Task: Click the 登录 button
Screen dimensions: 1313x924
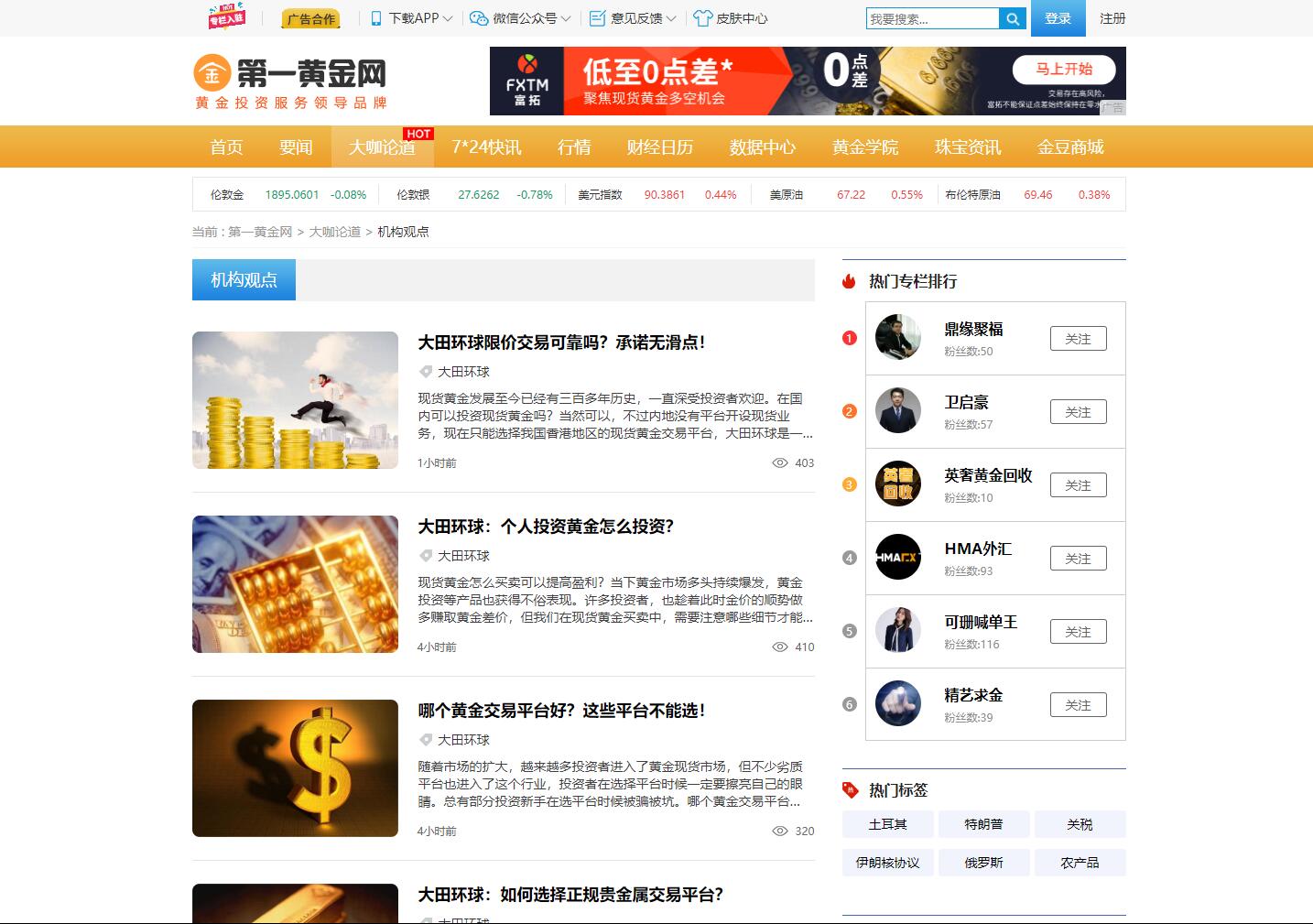Action: tap(1058, 18)
